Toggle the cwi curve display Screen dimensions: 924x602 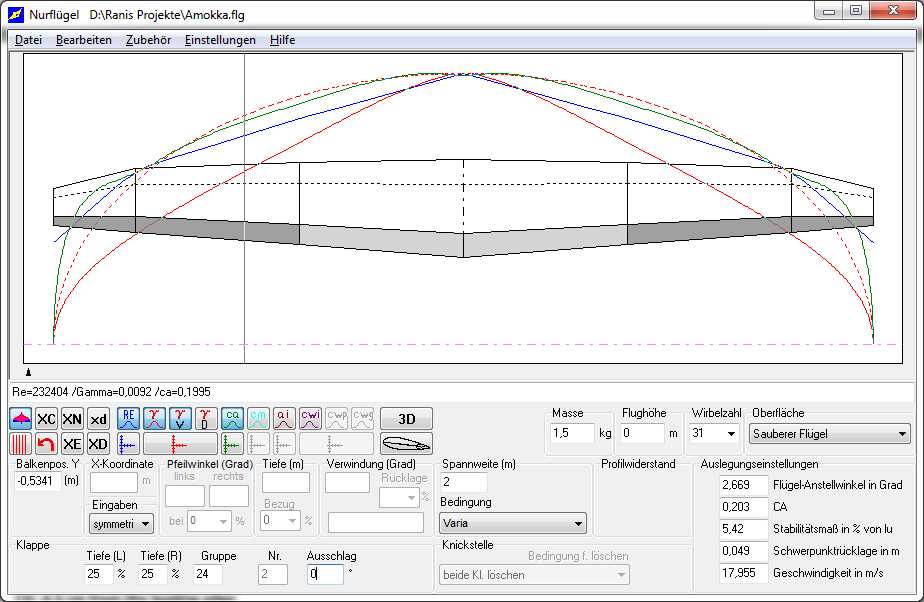coord(310,419)
